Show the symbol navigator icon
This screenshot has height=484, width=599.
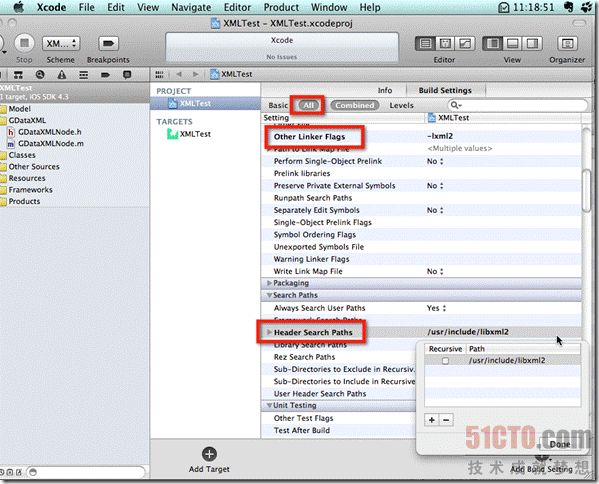[18, 75]
